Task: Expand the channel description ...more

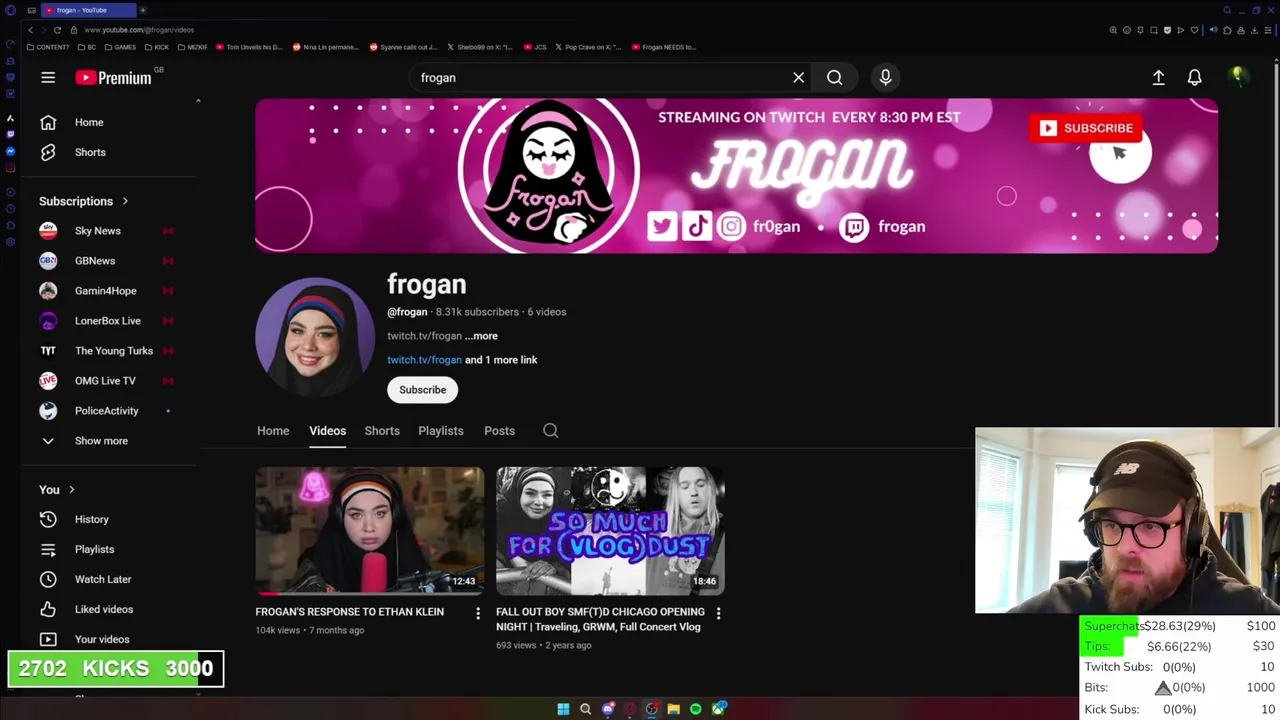Action: pyautogui.click(x=481, y=336)
